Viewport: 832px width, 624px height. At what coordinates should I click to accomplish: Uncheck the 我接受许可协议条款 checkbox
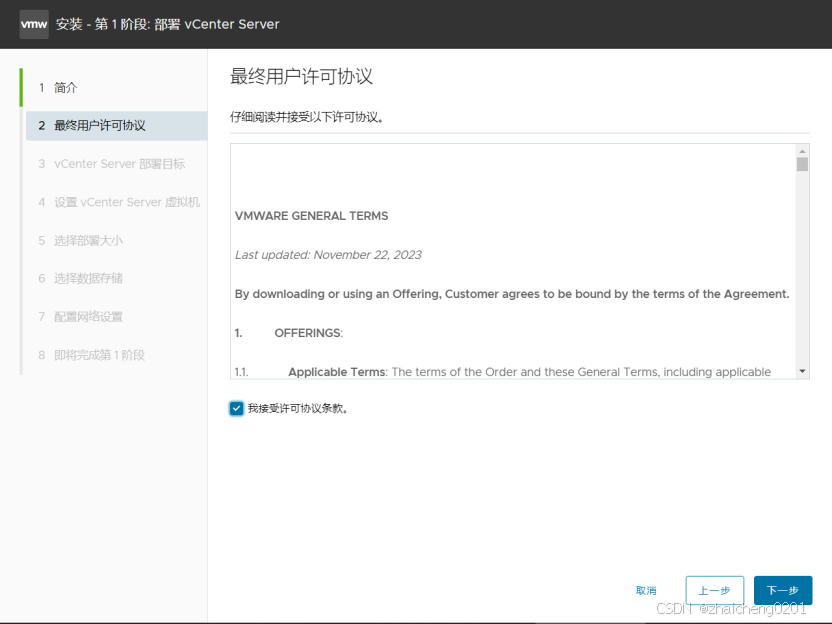coord(237,409)
